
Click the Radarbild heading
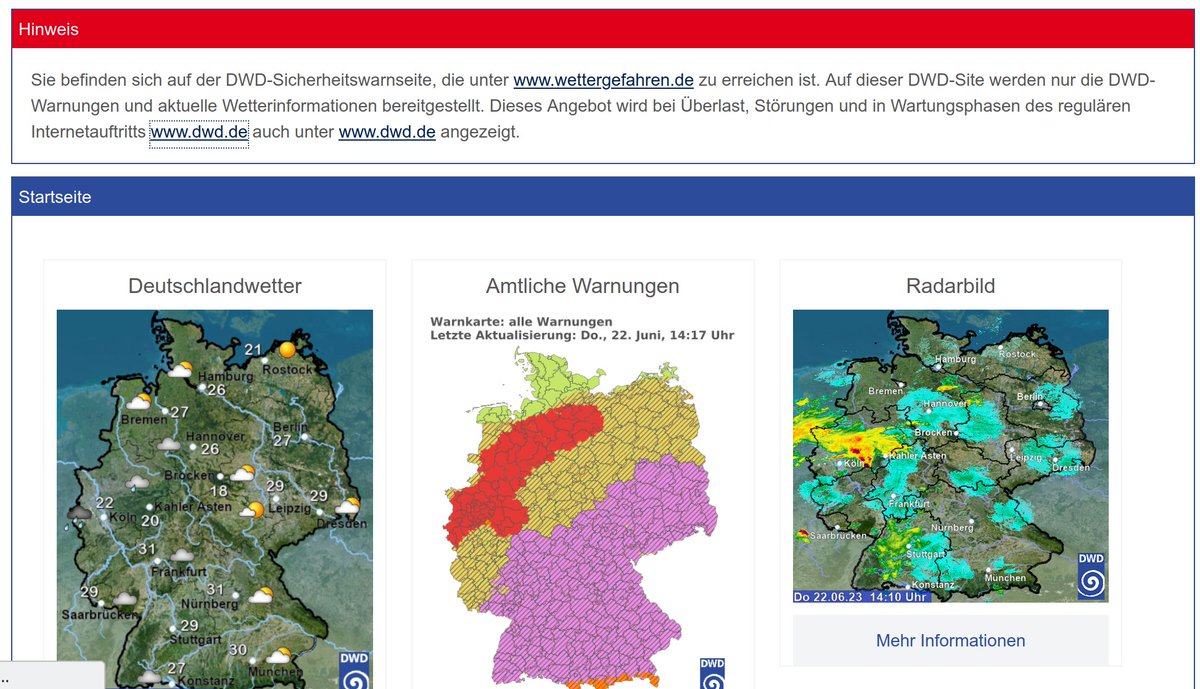950,286
